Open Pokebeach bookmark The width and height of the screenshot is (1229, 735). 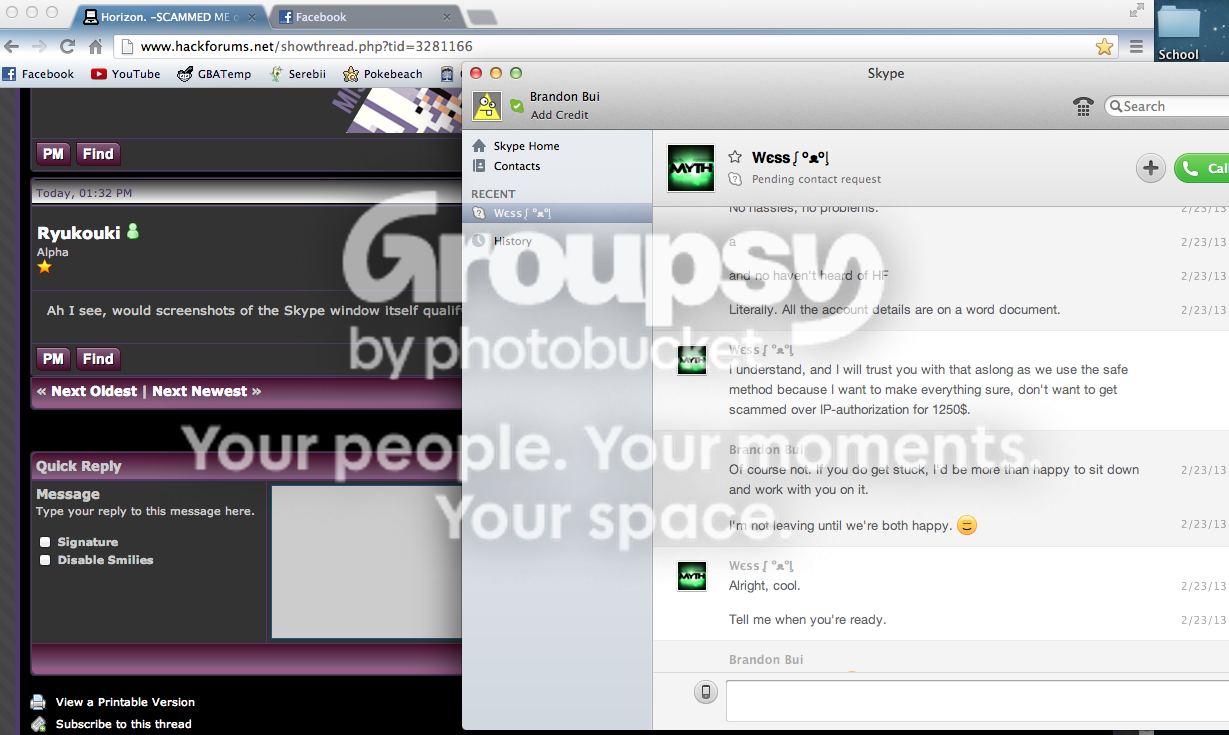pyautogui.click(x=383, y=74)
